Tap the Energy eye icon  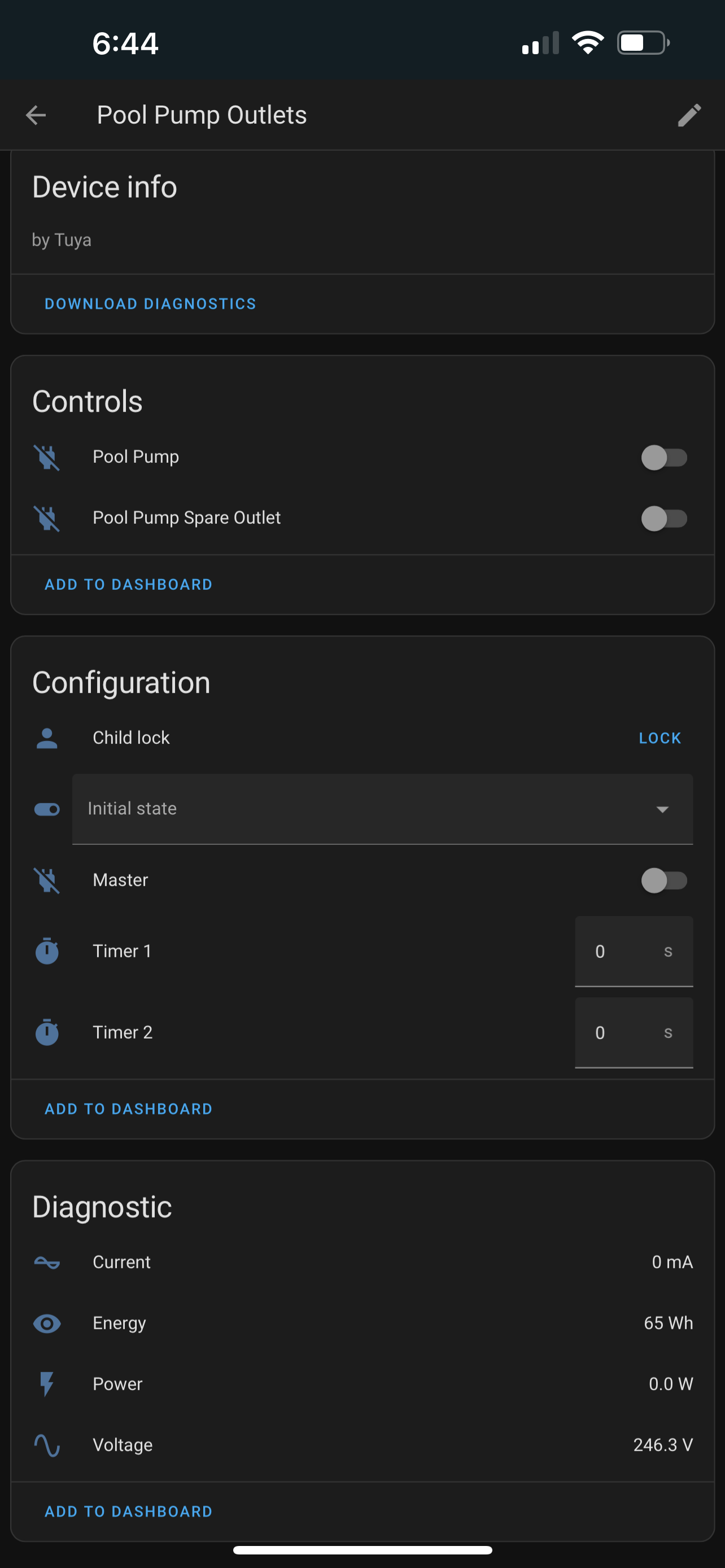47,1323
